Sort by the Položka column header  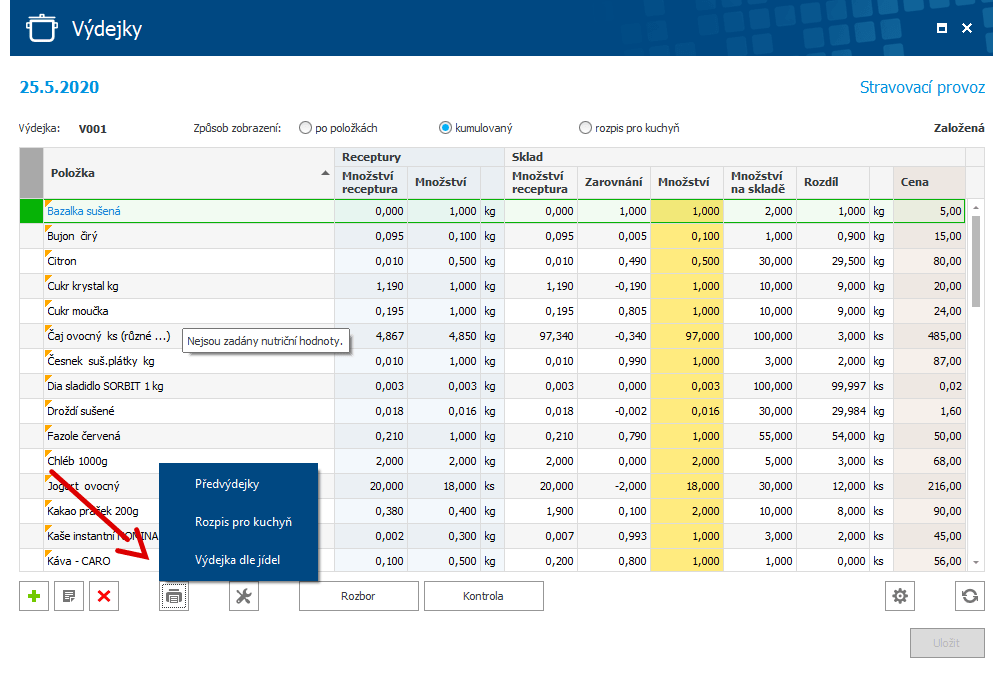(189, 173)
